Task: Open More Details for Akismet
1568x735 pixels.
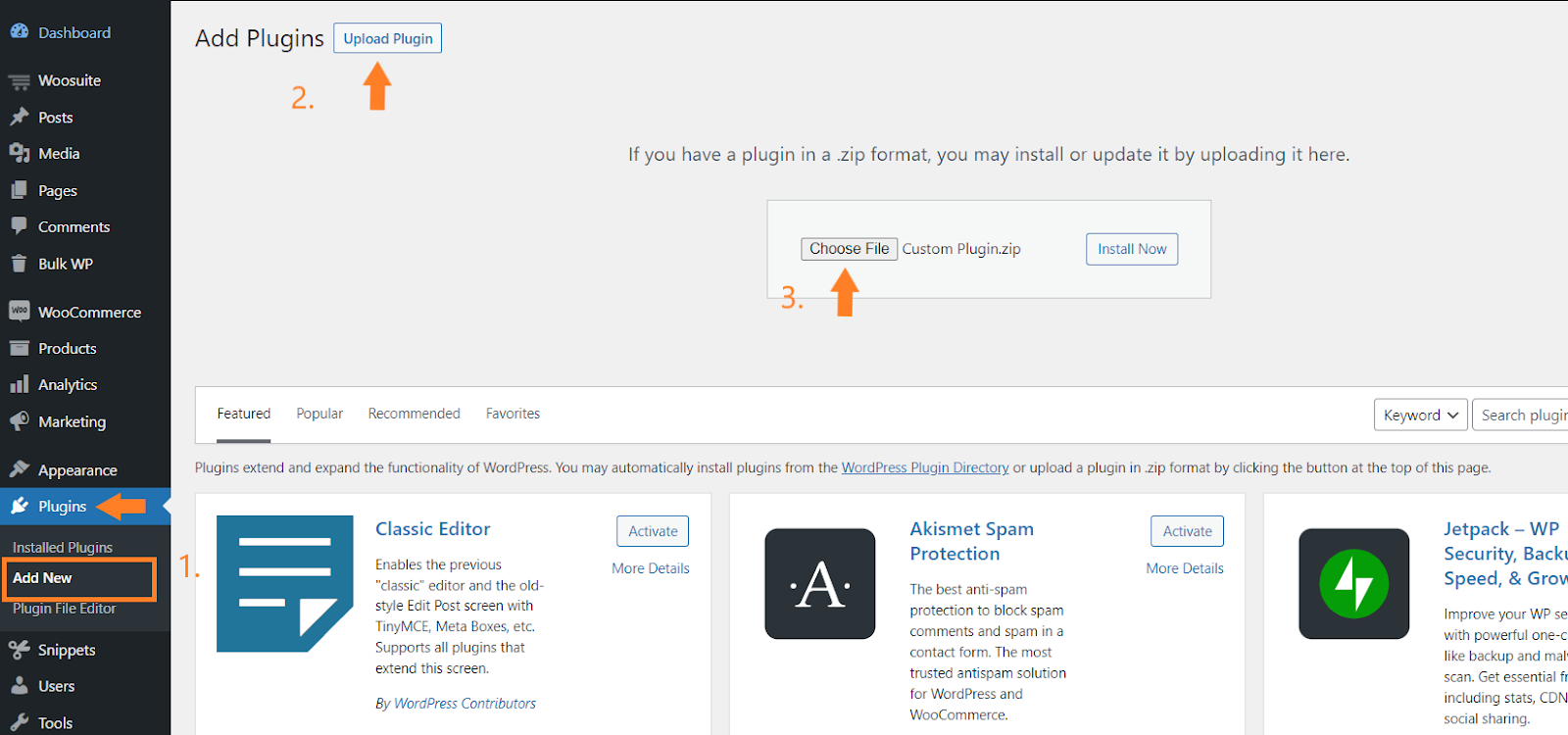Action: (1185, 568)
